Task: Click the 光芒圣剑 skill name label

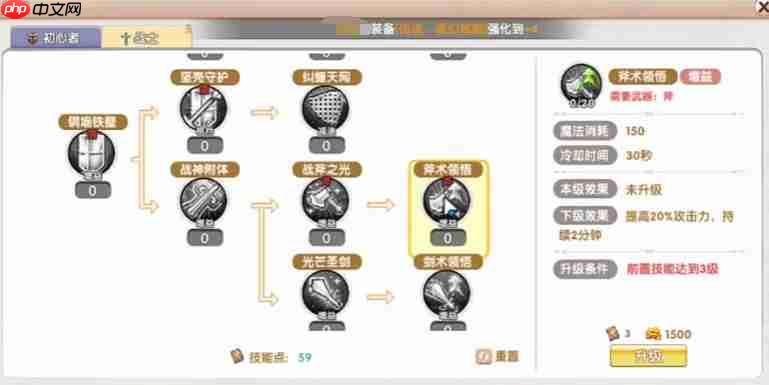Action: click(x=327, y=262)
